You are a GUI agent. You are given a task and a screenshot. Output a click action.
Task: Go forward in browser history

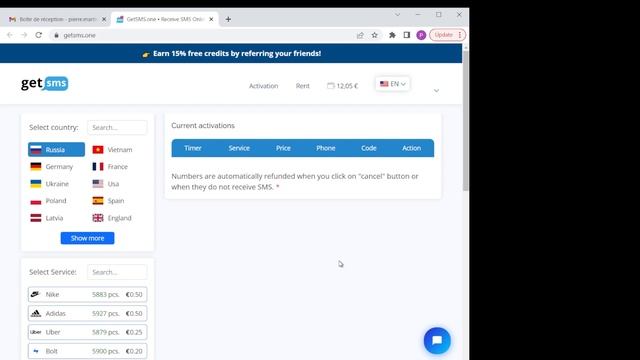click(24, 35)
